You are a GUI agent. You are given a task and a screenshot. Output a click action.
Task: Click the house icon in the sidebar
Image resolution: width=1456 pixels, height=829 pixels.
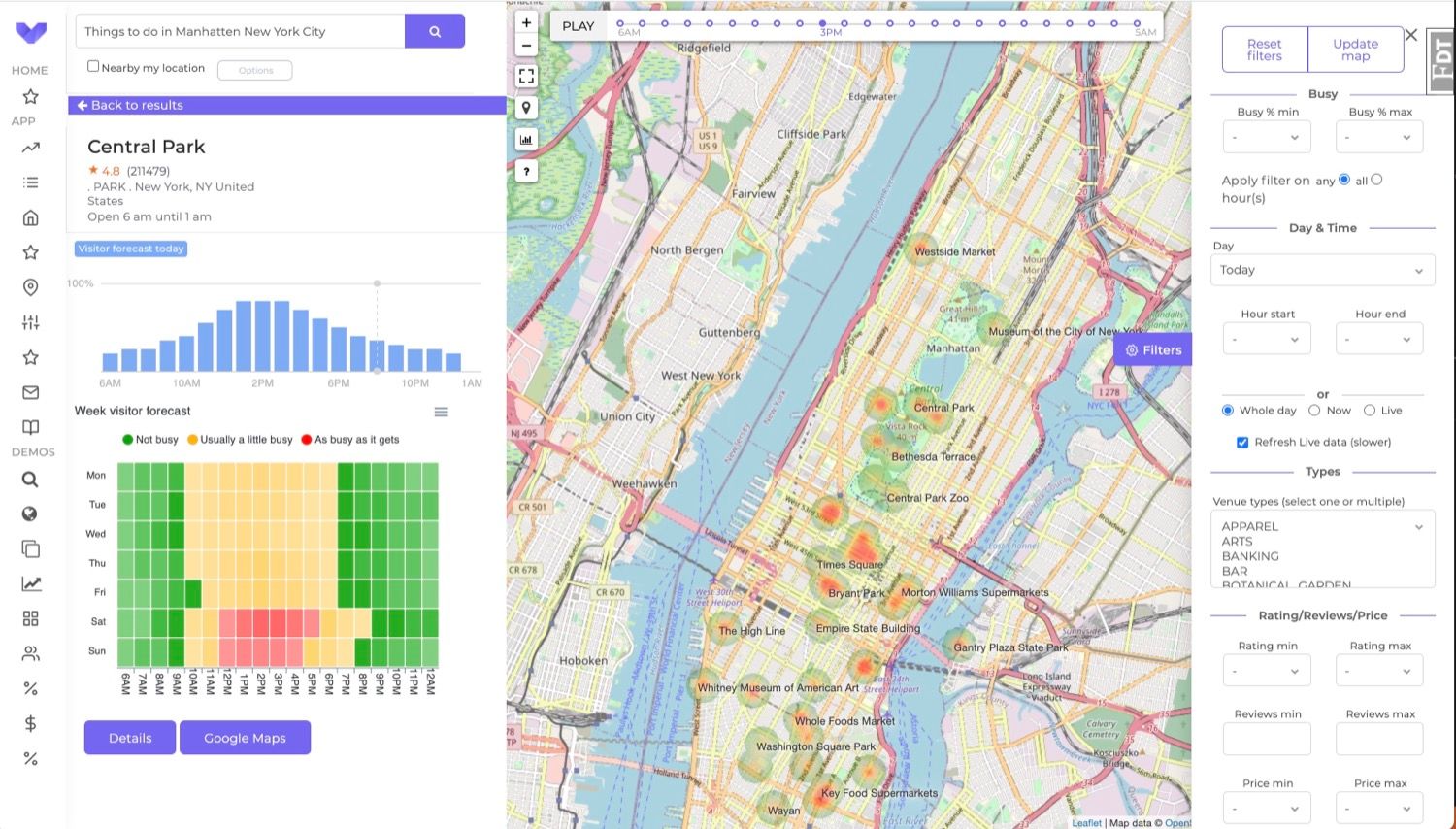point(31,217)
